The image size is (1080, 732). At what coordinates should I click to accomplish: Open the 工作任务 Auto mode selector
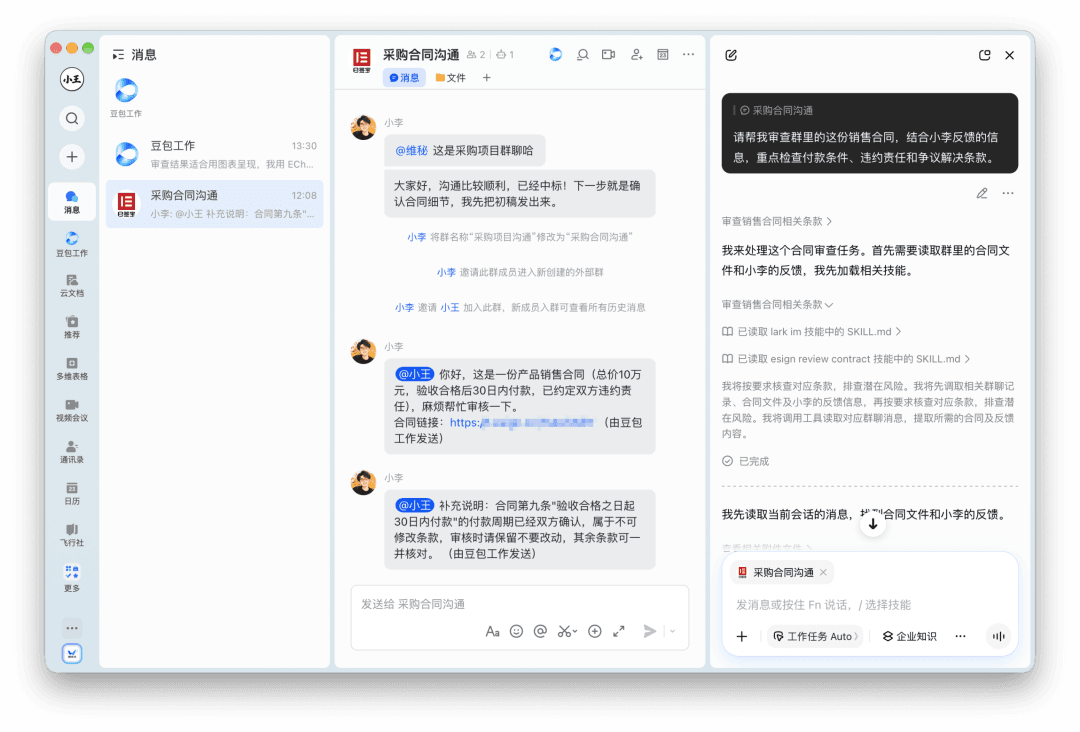(x=816, y=636)
